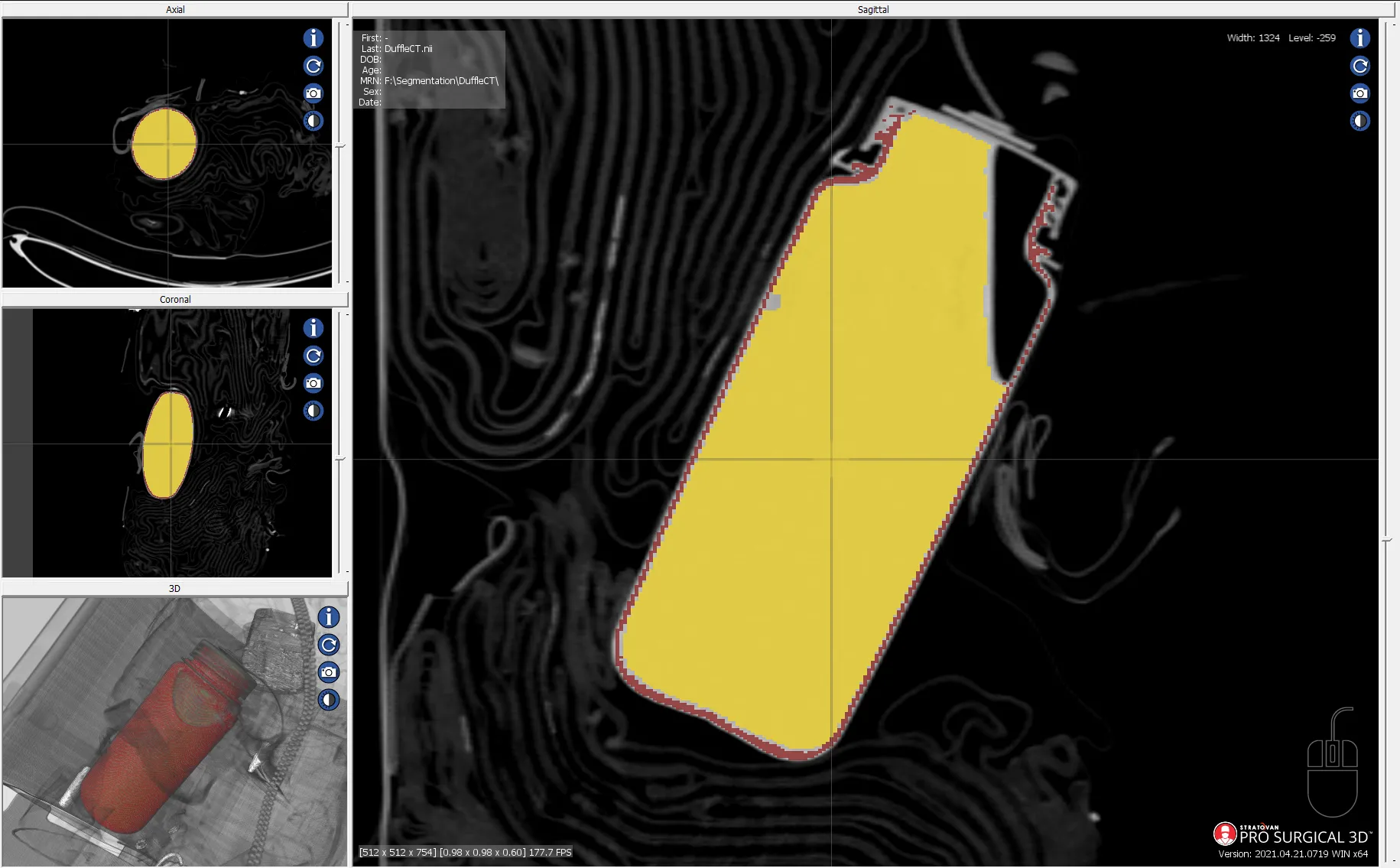Toggle the Axial view contrast icon

click(x=313, y=121)
